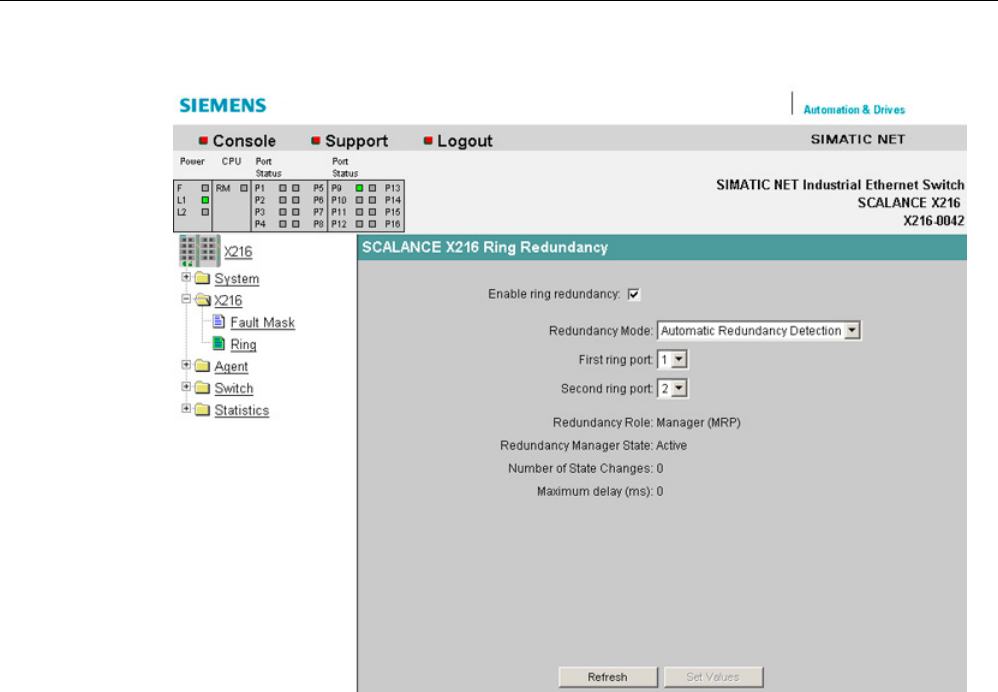This screenshot has width=998, height=692.
Task: Click the P3 port status LED
Action: [283, 212]
